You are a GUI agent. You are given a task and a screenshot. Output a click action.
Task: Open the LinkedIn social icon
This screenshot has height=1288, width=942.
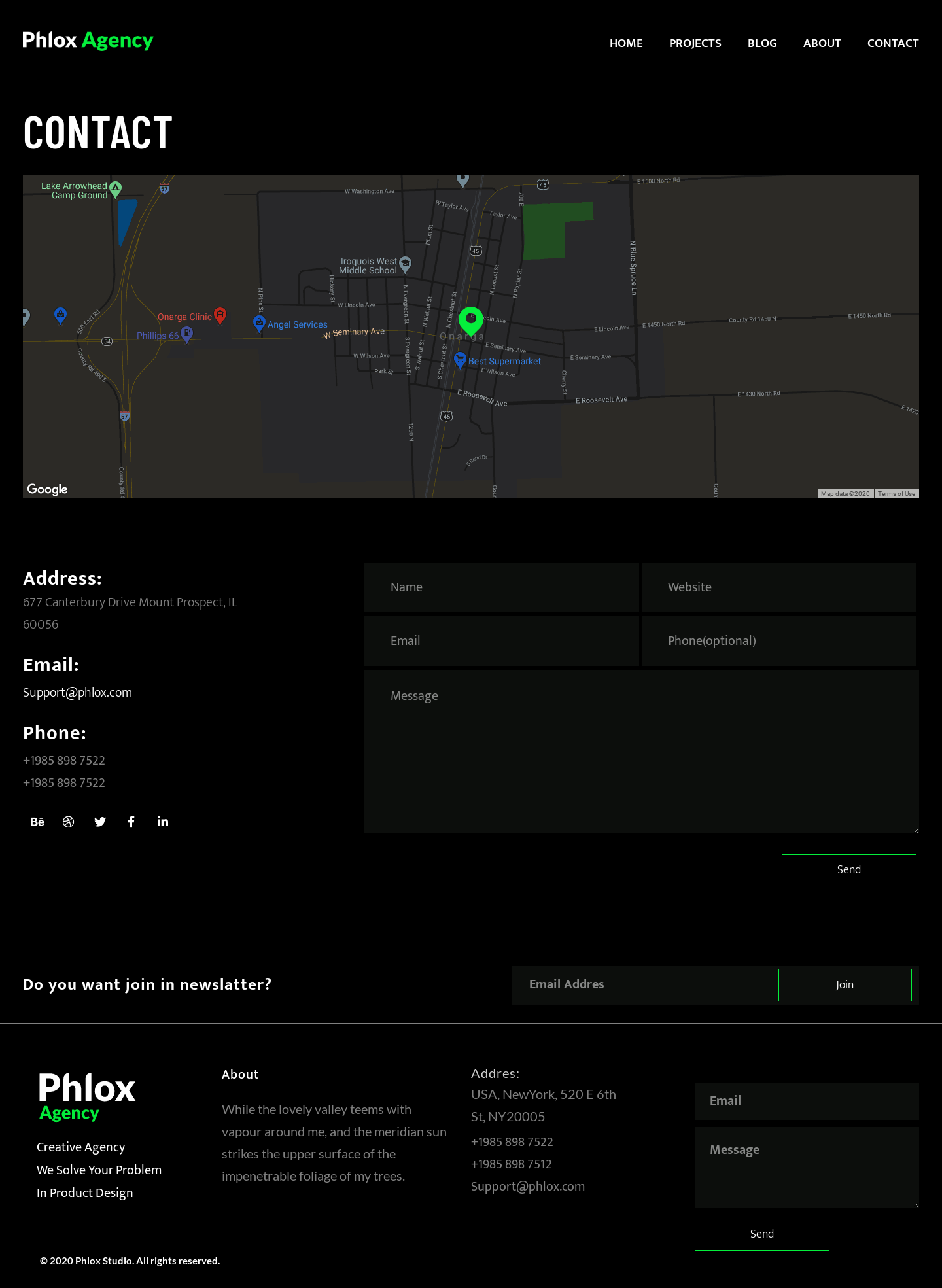(163, 822)
